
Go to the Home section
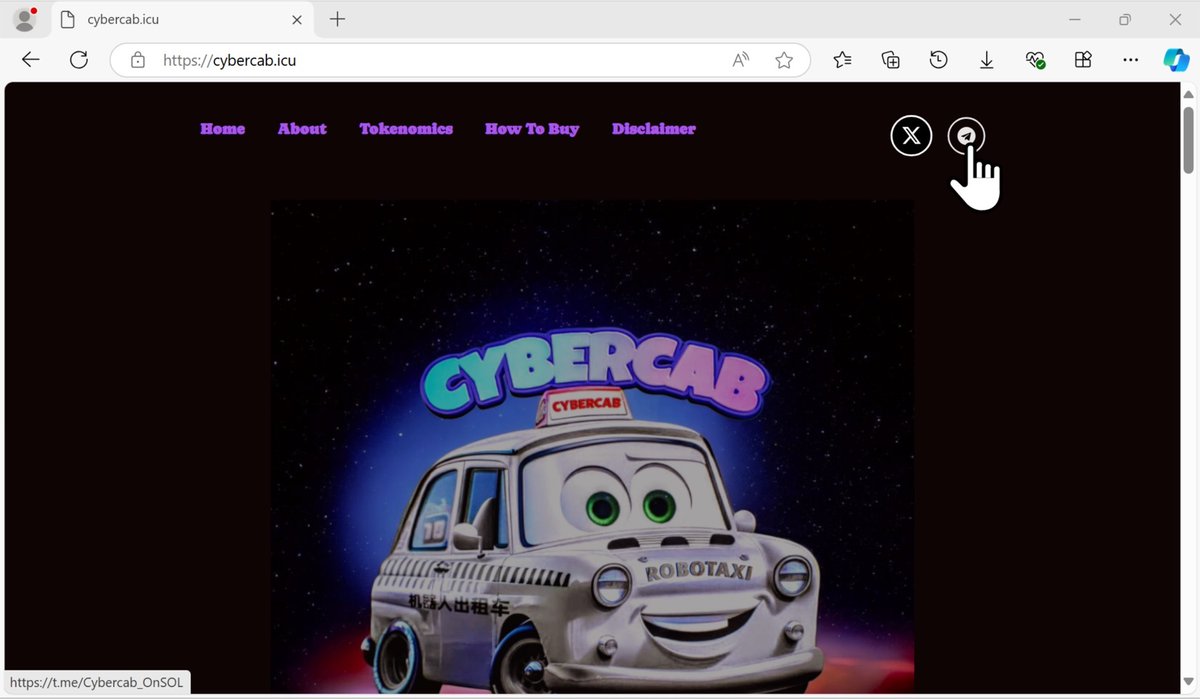coord(222,128)
